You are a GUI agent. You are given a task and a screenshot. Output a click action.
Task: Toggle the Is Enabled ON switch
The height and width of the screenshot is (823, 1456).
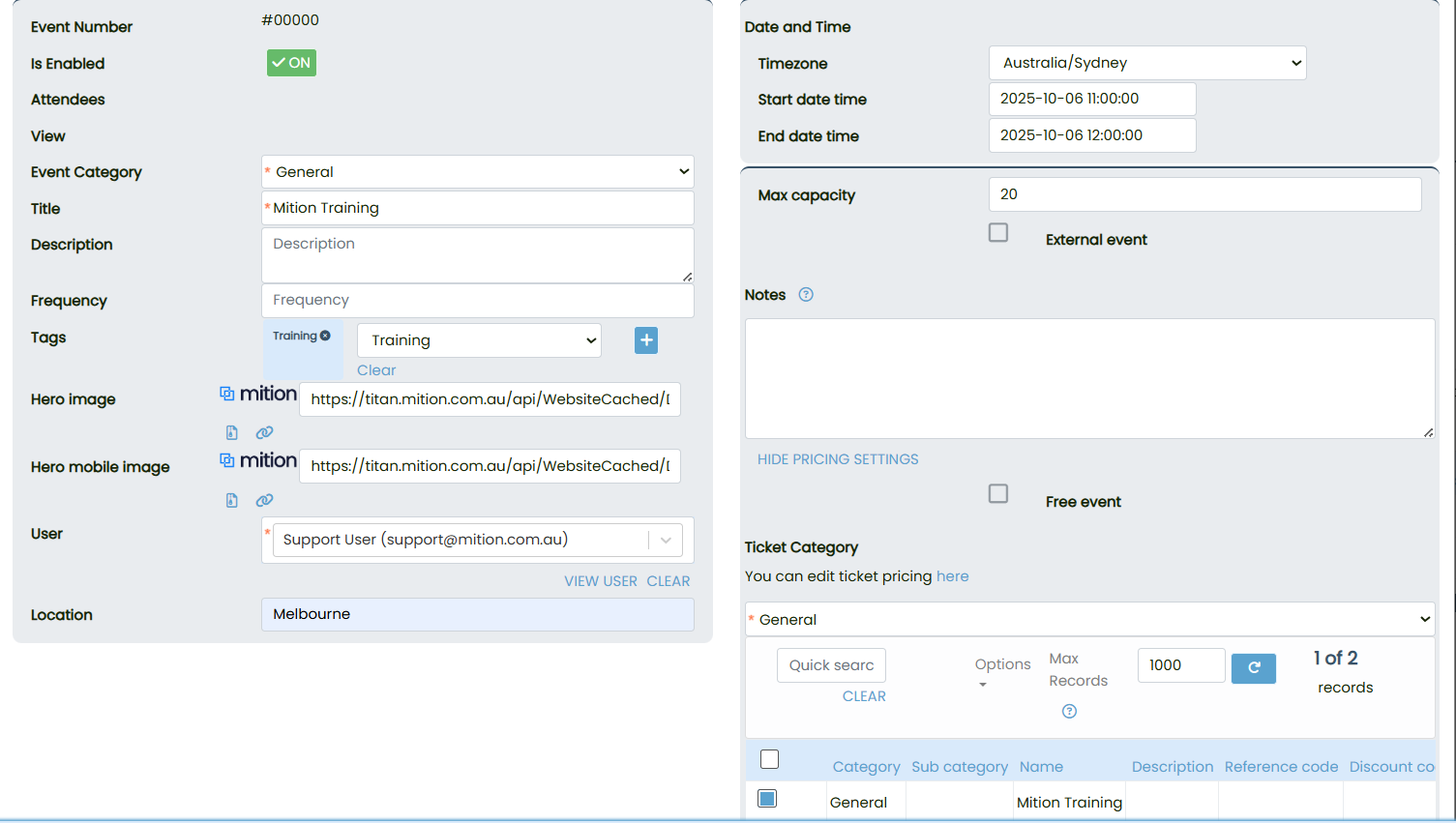coord(291,63)
